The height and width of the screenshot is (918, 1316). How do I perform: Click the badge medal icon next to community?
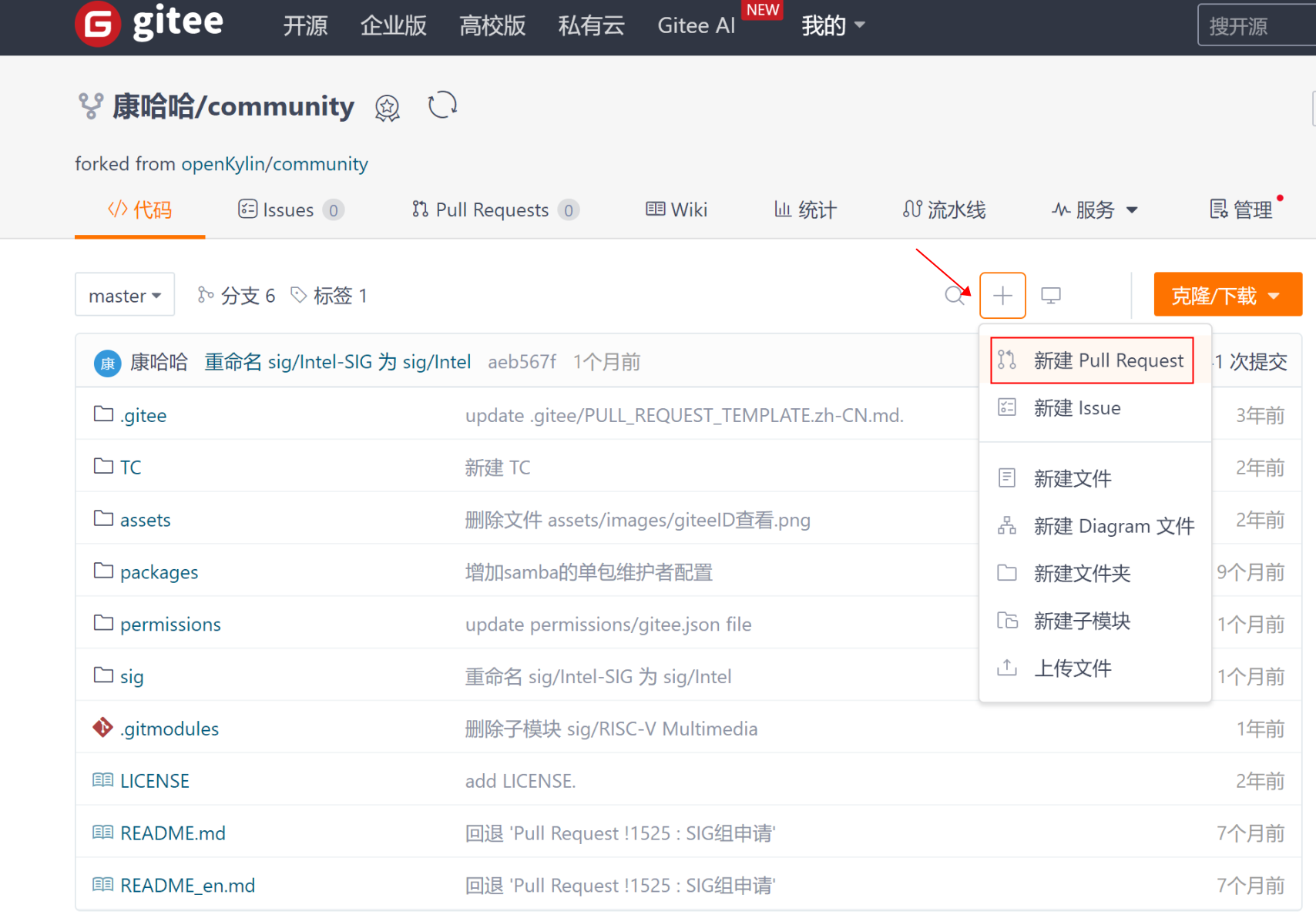[388, 108]
